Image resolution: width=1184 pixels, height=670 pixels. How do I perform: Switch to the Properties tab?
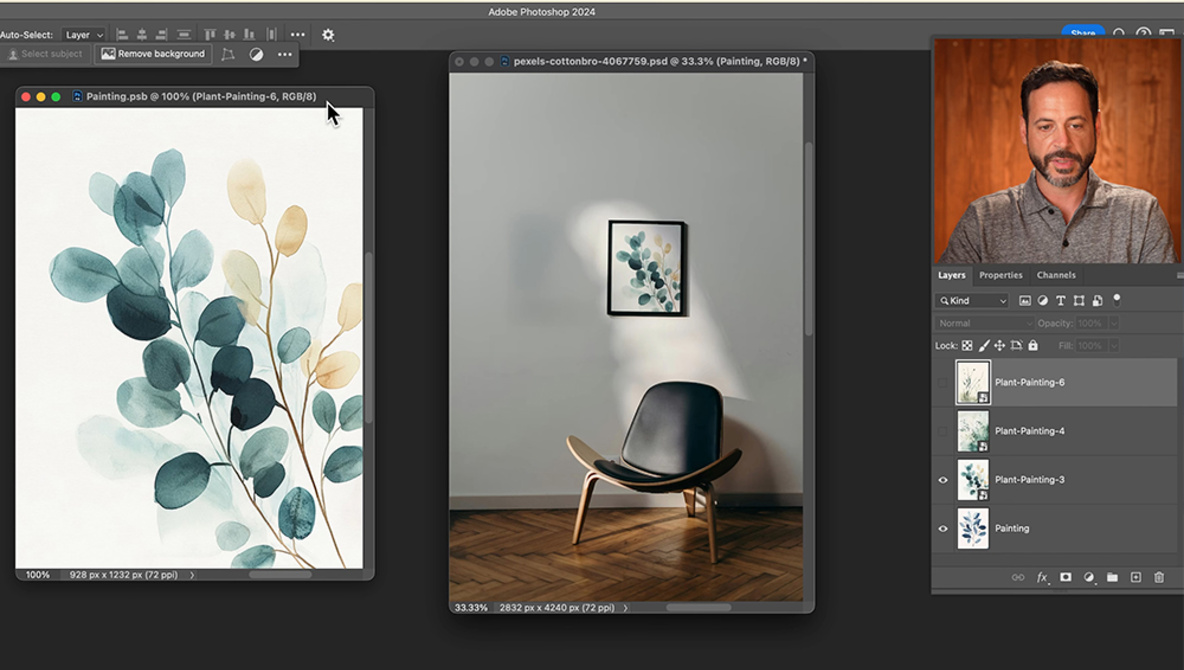pyautogui.click(x=1000, y=275)
